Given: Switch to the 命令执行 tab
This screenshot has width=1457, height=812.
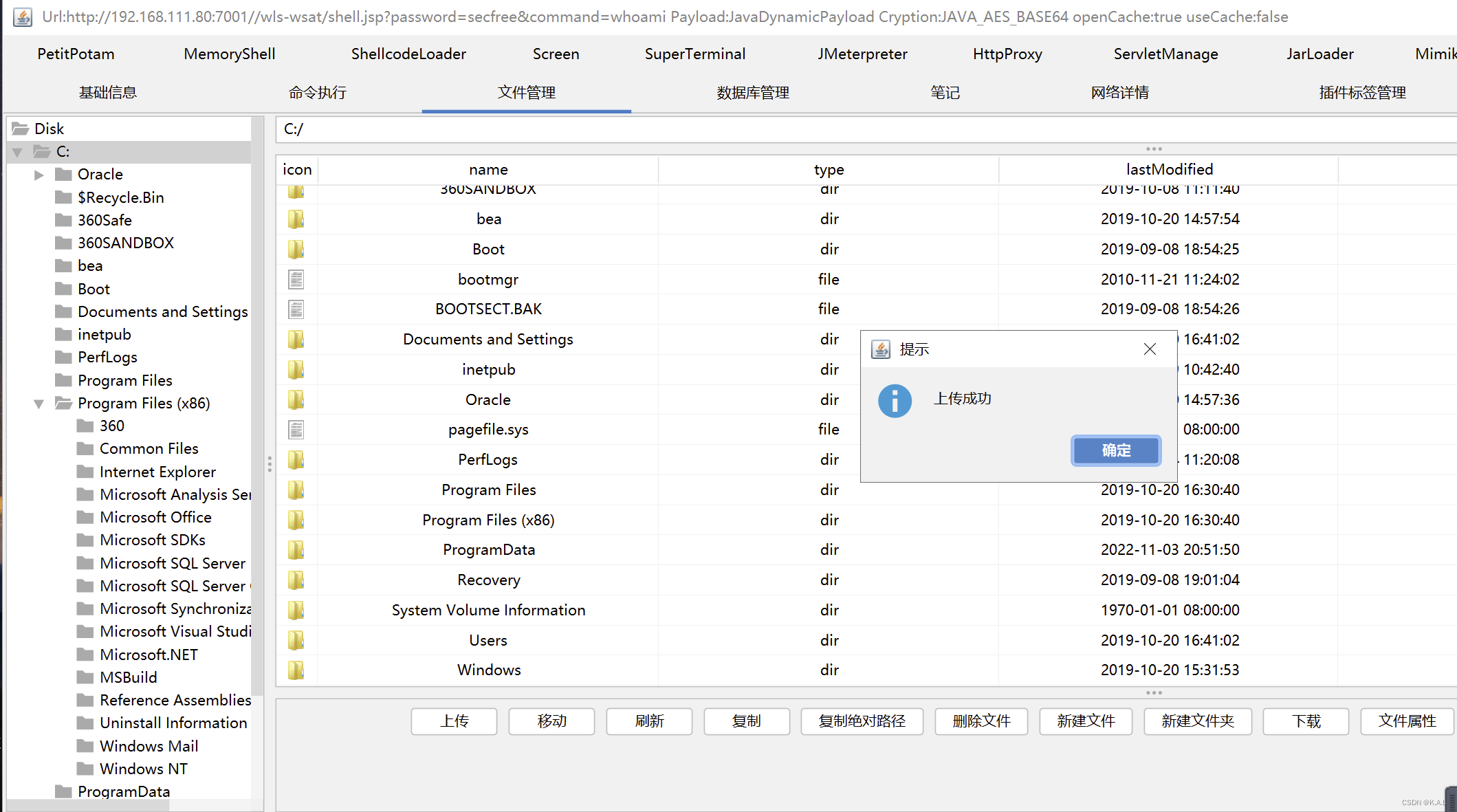Looking at the screenshot, I should click(x=317, y=92).
